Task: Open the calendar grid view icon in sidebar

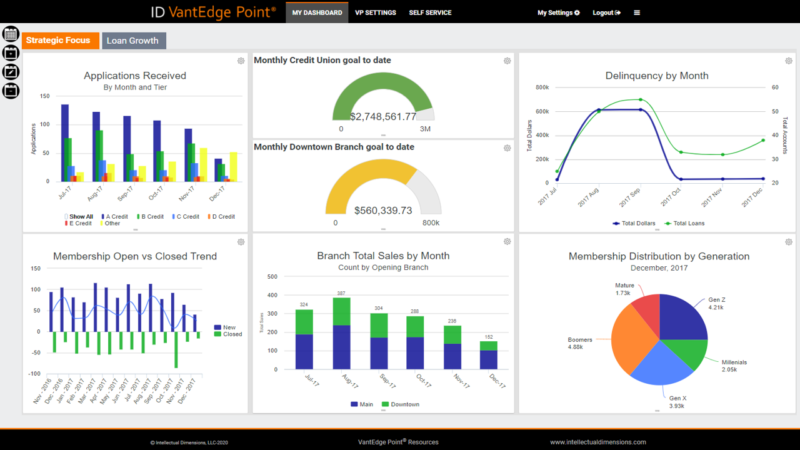Action: pos(11,34)
